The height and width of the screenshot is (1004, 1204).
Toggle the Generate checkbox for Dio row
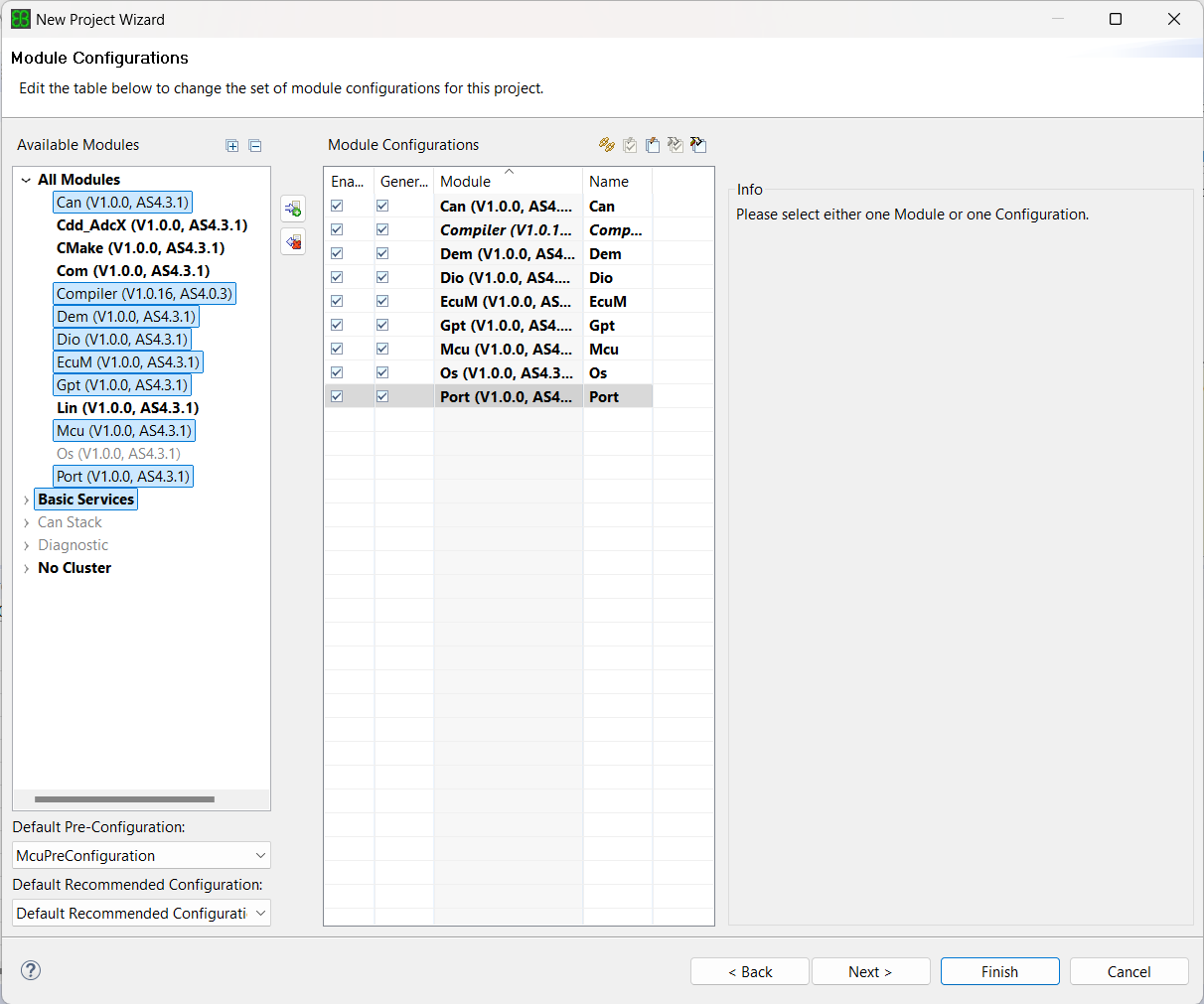point(382,277)
